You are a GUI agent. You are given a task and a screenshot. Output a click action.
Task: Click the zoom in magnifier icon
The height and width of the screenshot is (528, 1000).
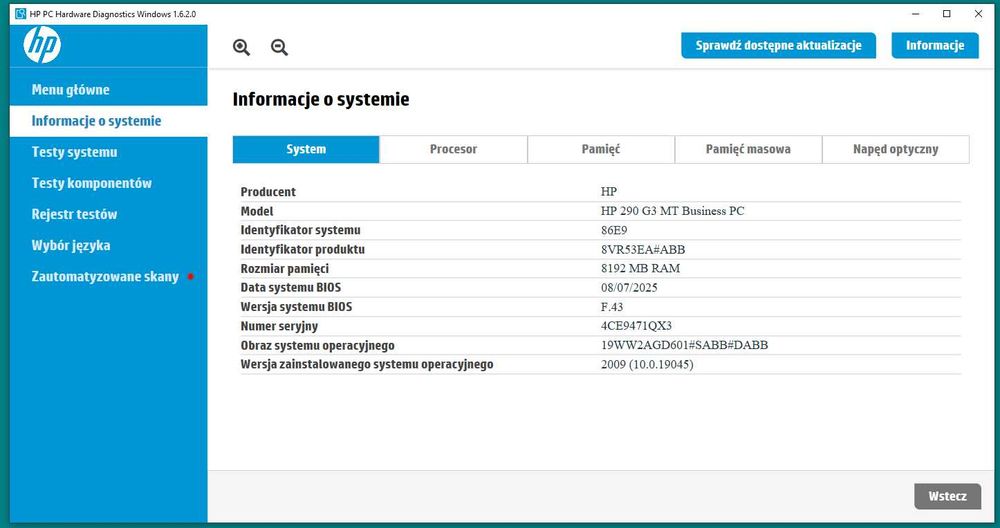coord(241,47)
